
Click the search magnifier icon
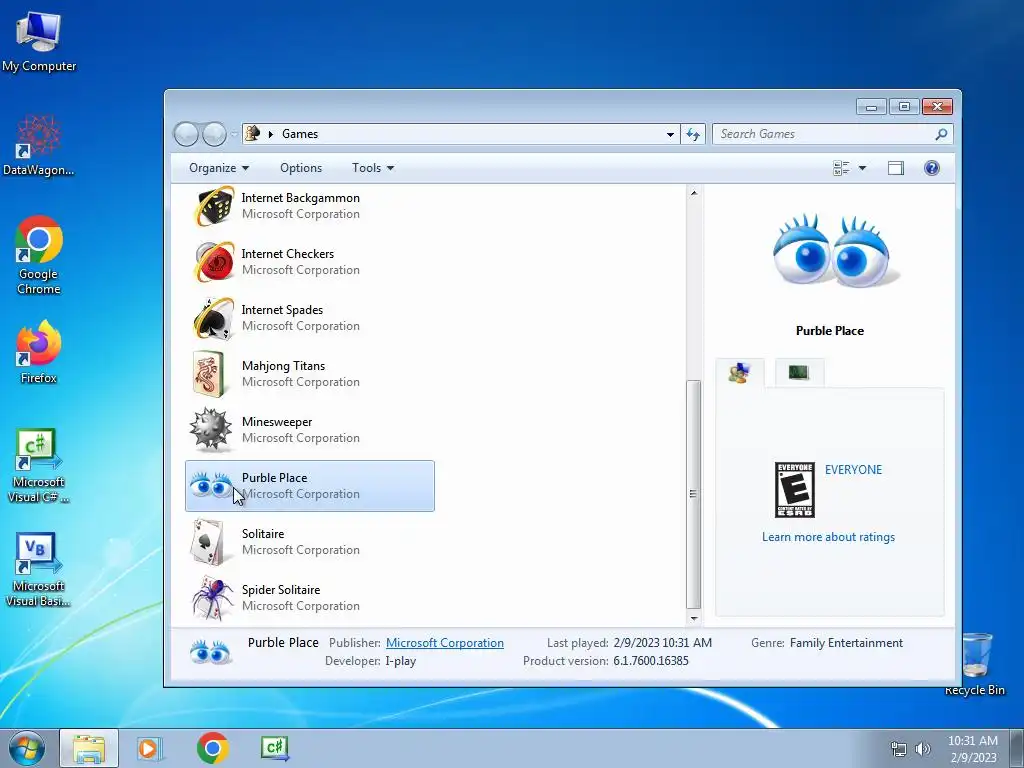point(940,134)
